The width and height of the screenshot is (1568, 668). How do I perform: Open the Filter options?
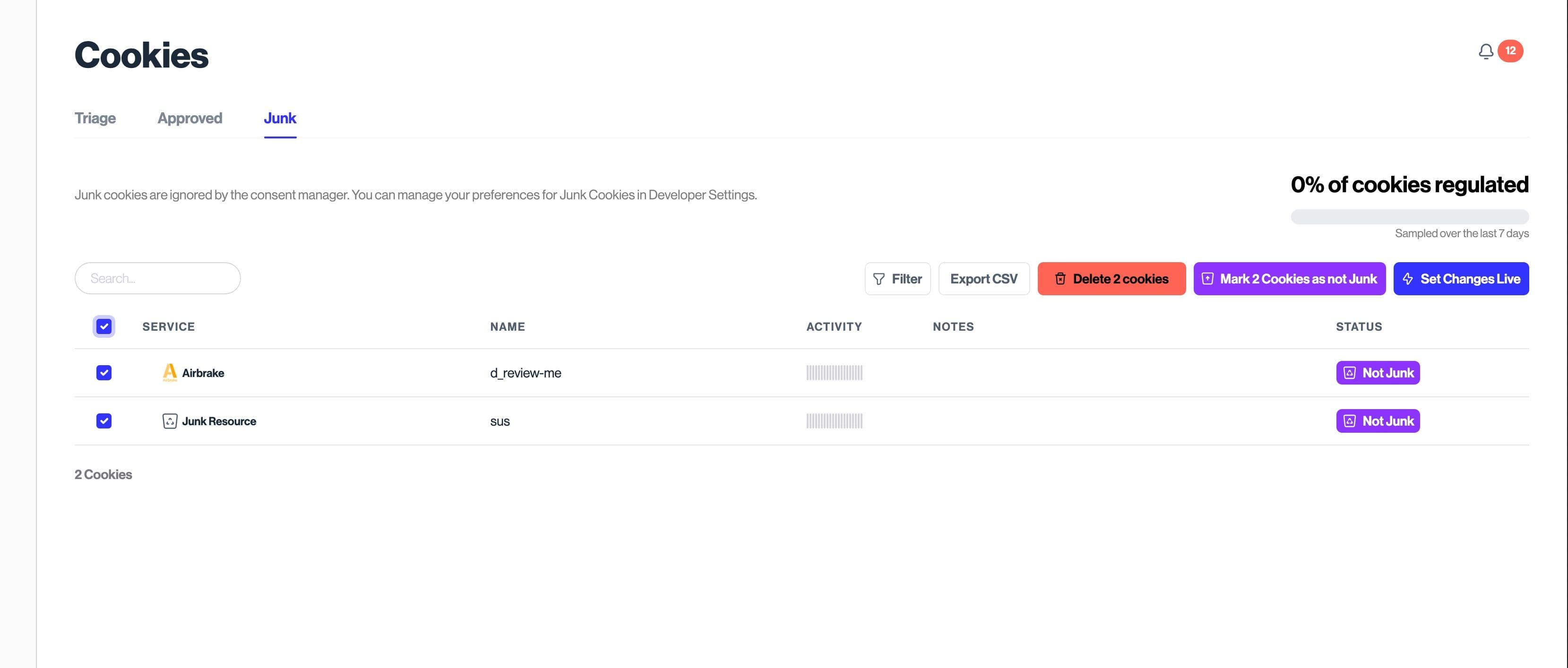897,279
